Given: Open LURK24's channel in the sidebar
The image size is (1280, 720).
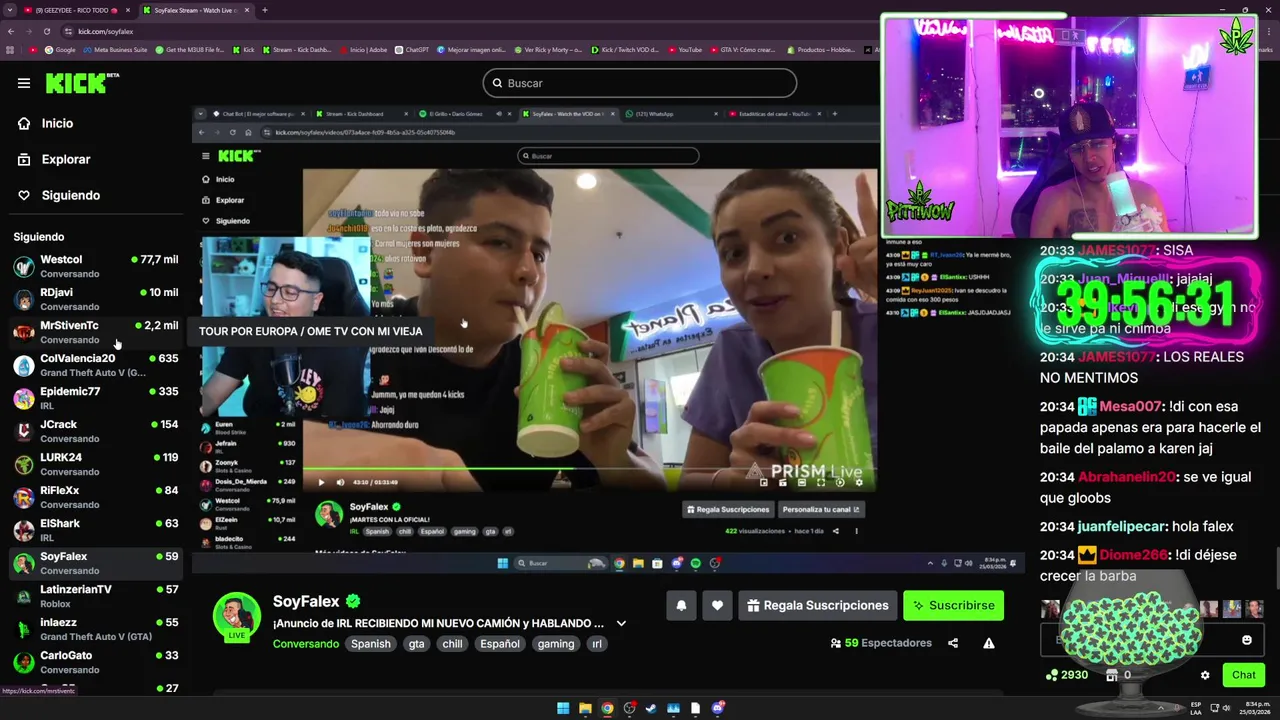Looking at the screenshot, I should (96, 464).
